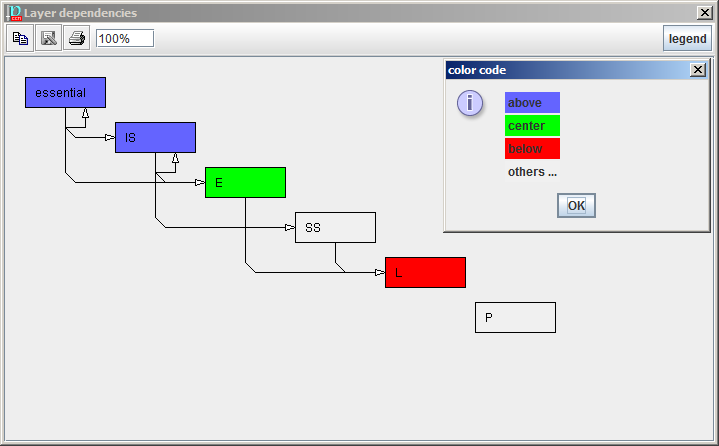The image size is (719, 446).
Task: Click the print toolbar icon
Action: tap(77, 38)
